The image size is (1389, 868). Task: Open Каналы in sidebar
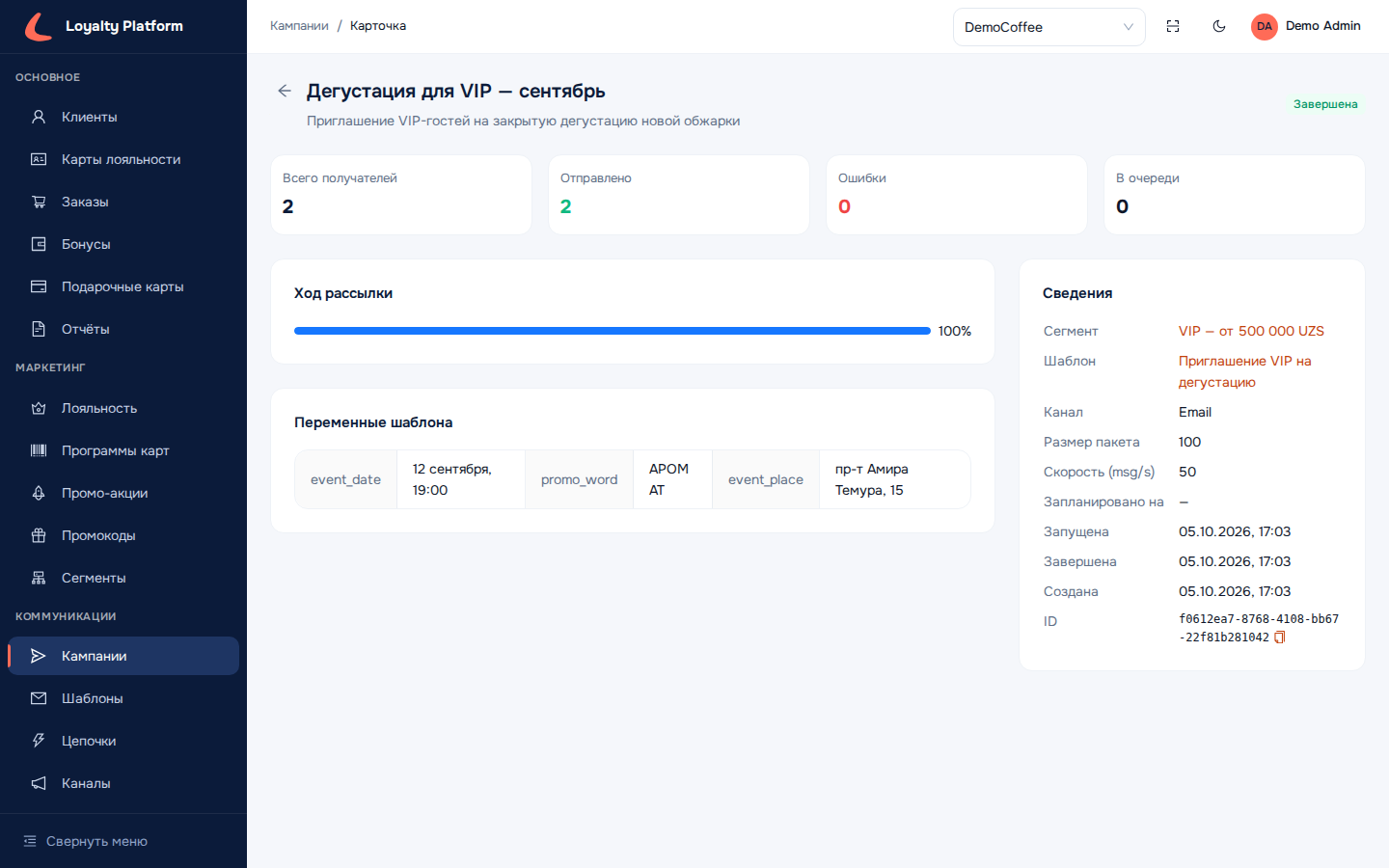point(123,783)
